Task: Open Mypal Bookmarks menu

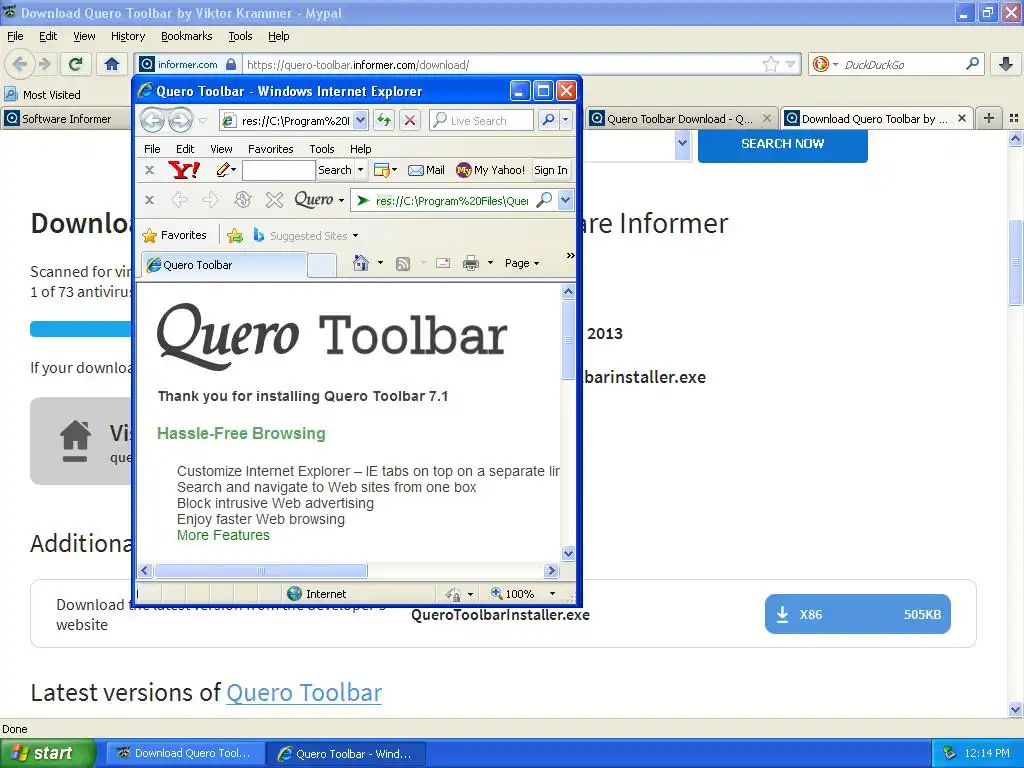Action: point(187,36)
